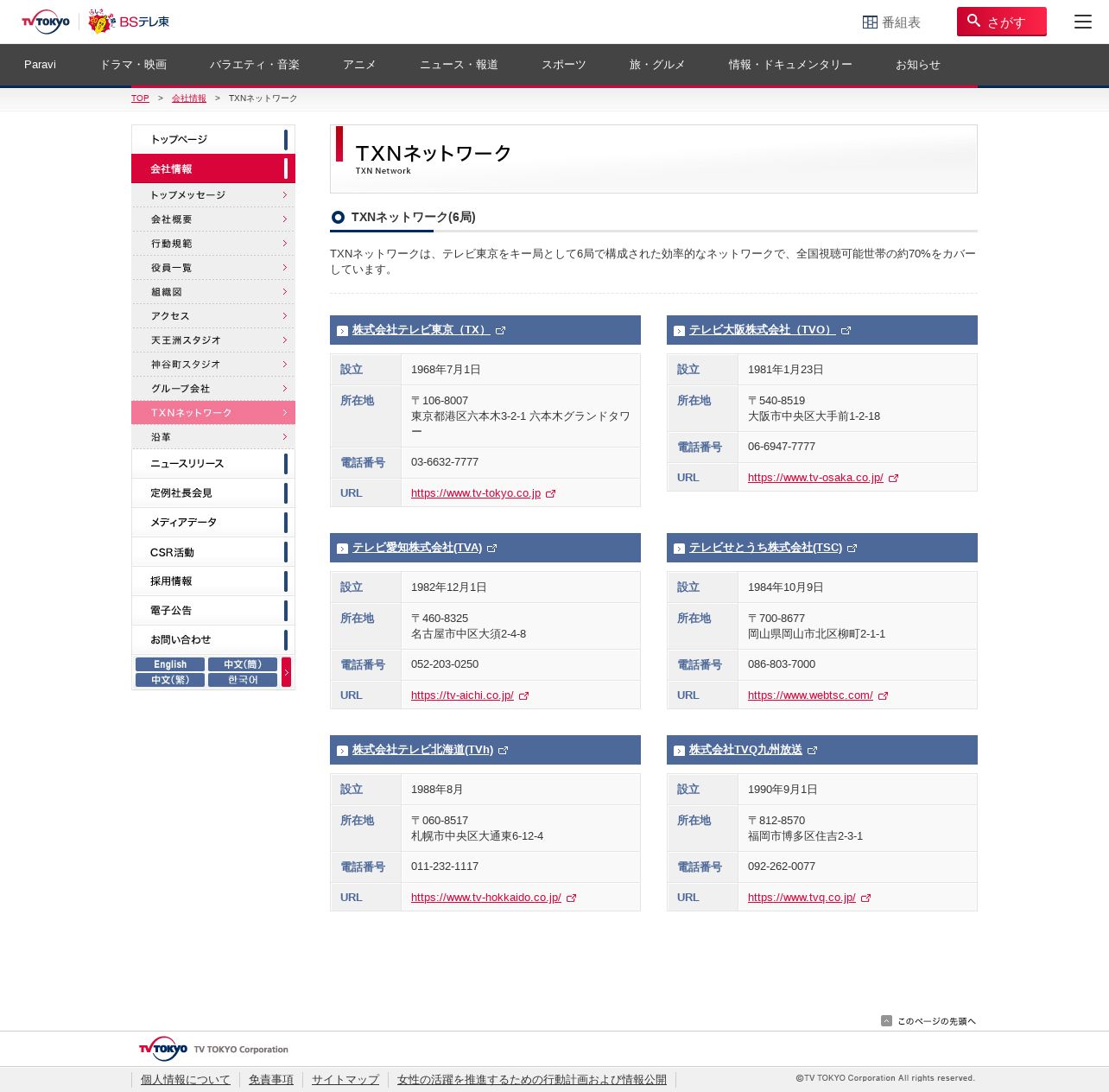
Task: Visit https://www.tv-osaka.co.jp/ URL
Action: [815, 478]
